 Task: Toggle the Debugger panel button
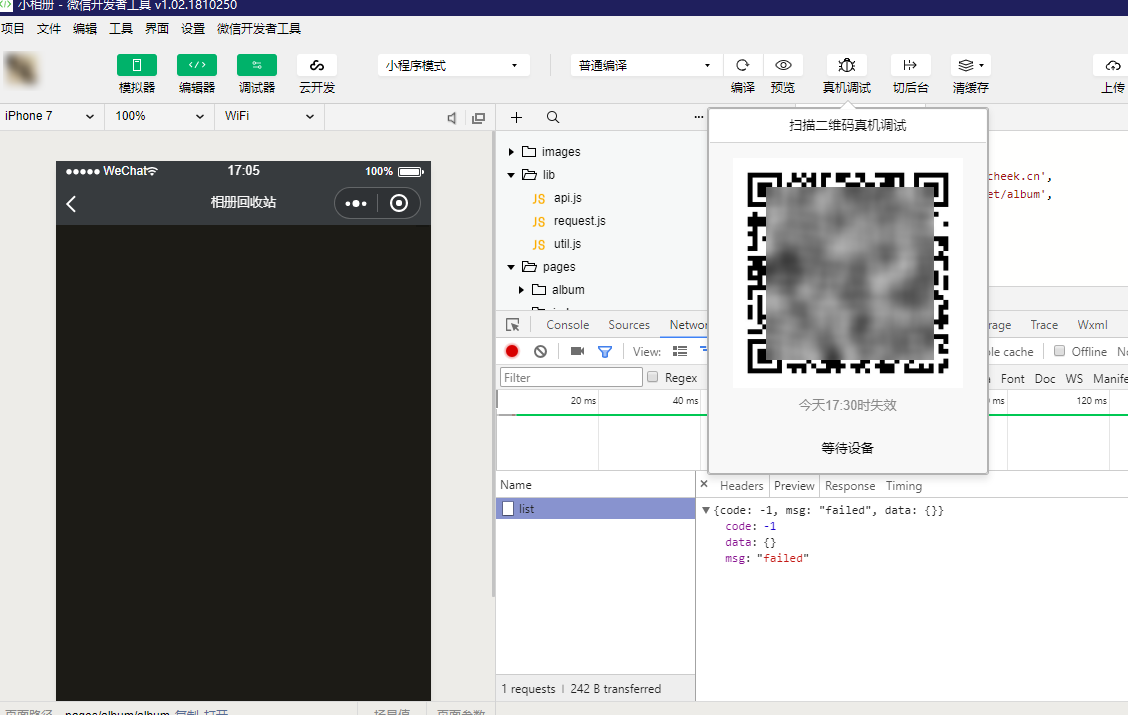click(x=257, y=65)
